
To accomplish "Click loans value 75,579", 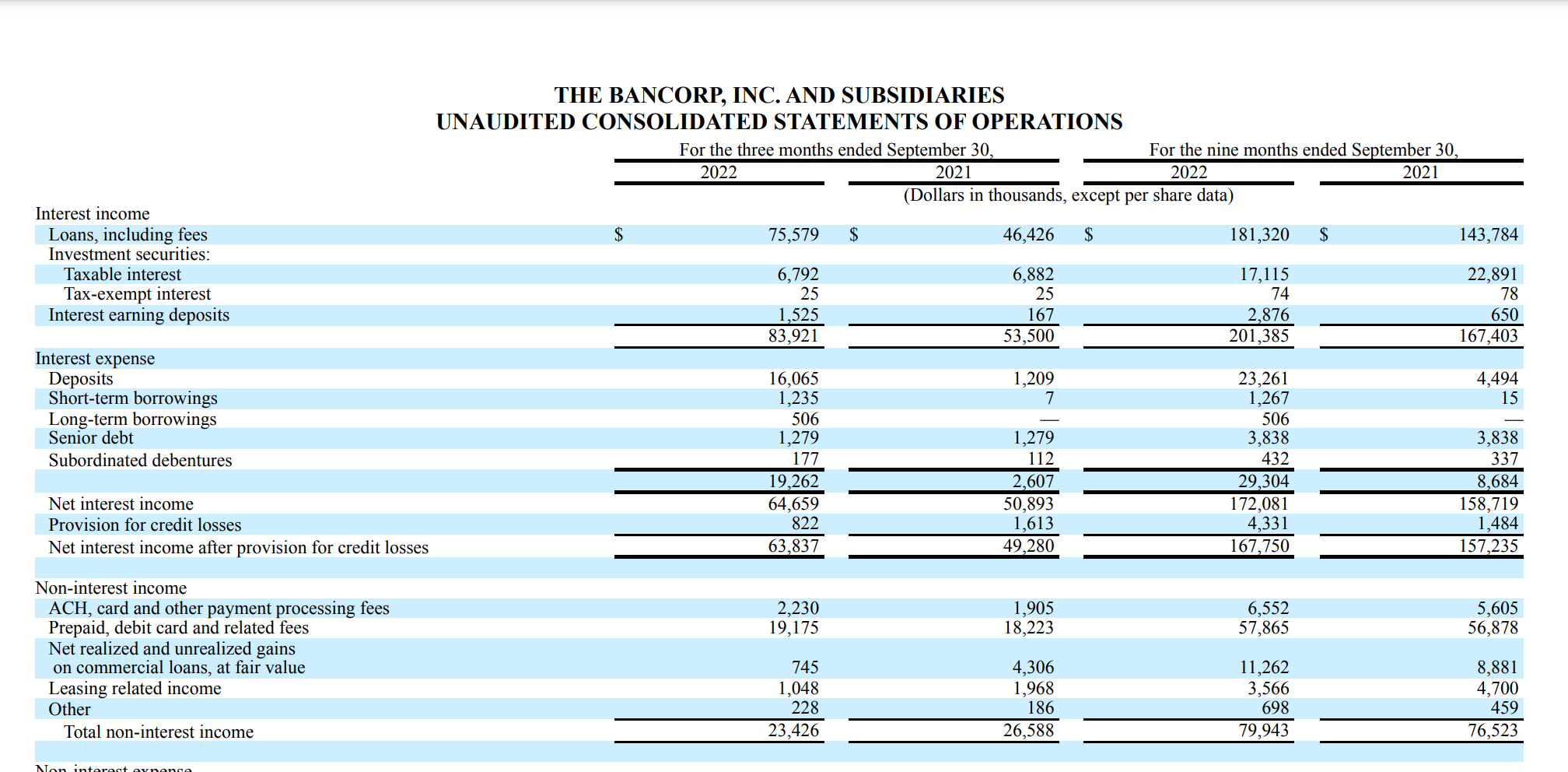I will pyautogui.click(x=793, y=234).
